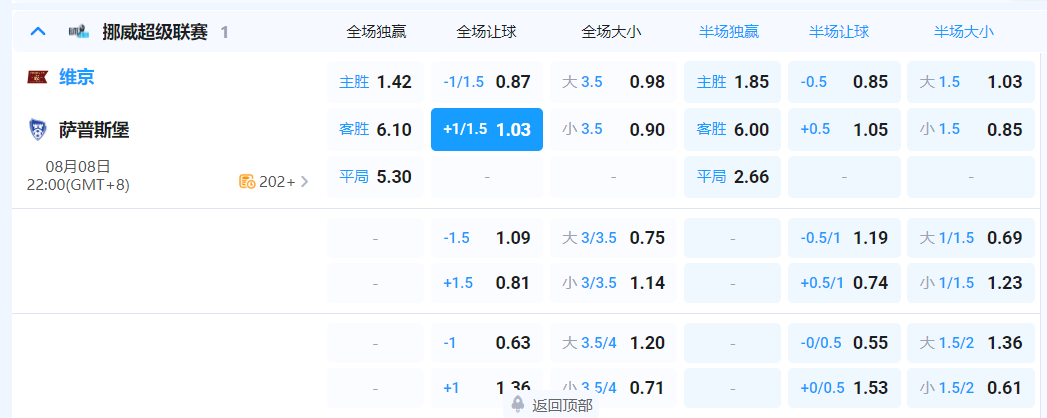The width and height of the screenshot is (1047, 418).
Task: Click the 挪威超级联赛 league logo icon
Action: pyautogui.click(x=79, y=31)
